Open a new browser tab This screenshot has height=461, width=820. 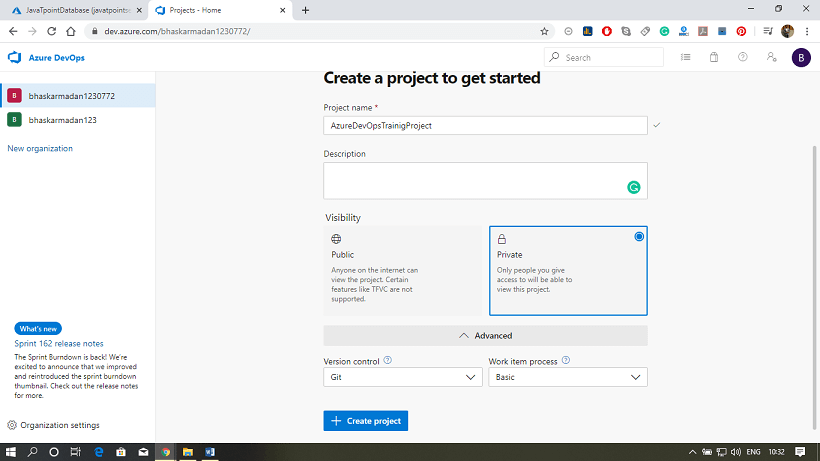pyautogui.click(x=305, y=10)
